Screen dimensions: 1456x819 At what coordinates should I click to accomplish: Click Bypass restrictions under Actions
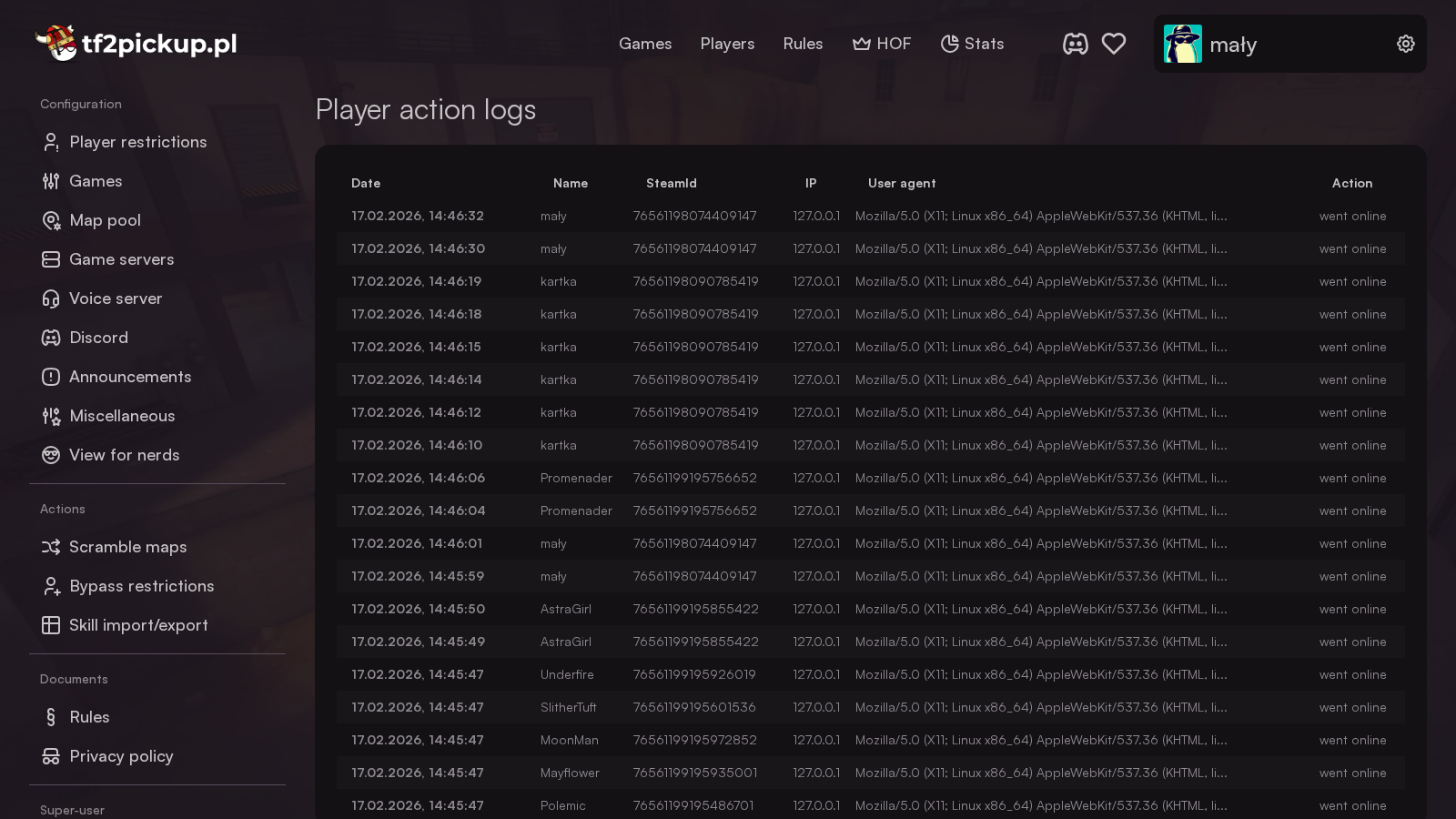(141, 586)
